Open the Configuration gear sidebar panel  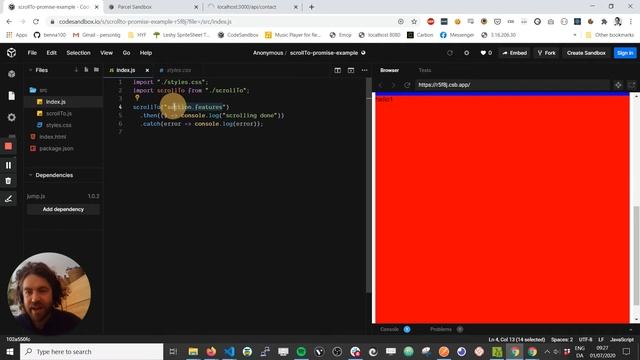11,117
